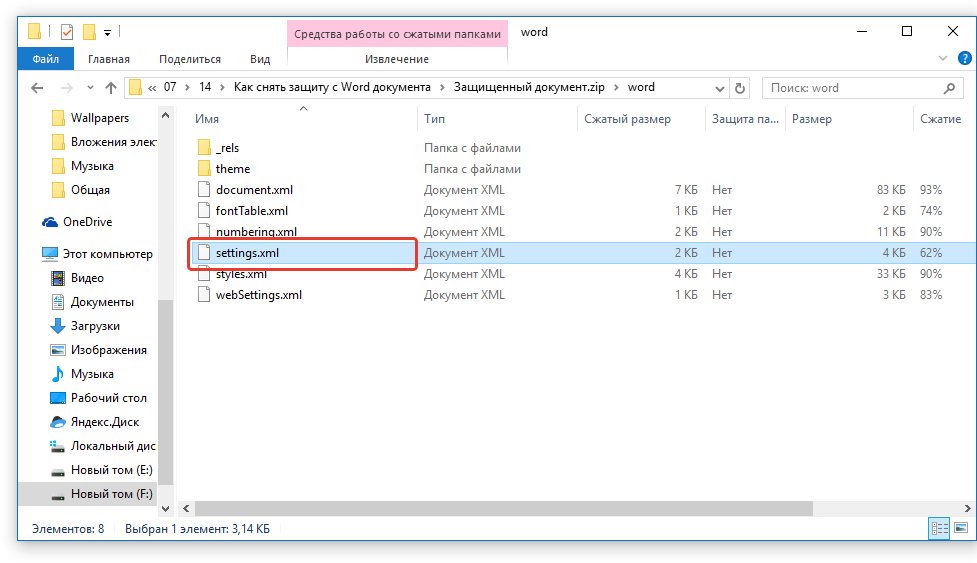Switch to details view layout icon
Viewport: 977px width, 563px height.
(x=940, y=529)
